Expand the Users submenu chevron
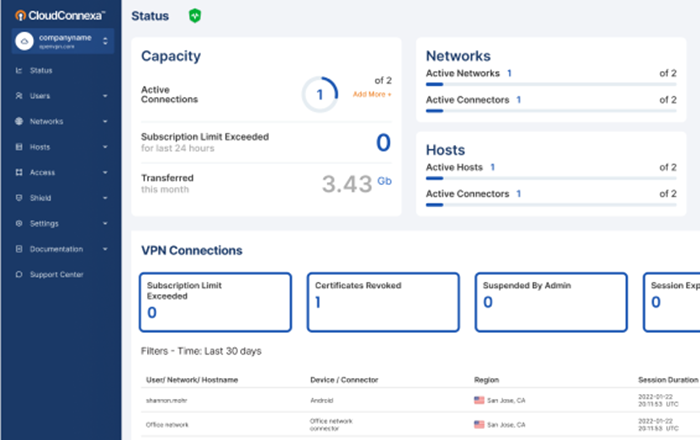This screenshot has height=440, width=700. pyautogui.click(x=105, y=96)
